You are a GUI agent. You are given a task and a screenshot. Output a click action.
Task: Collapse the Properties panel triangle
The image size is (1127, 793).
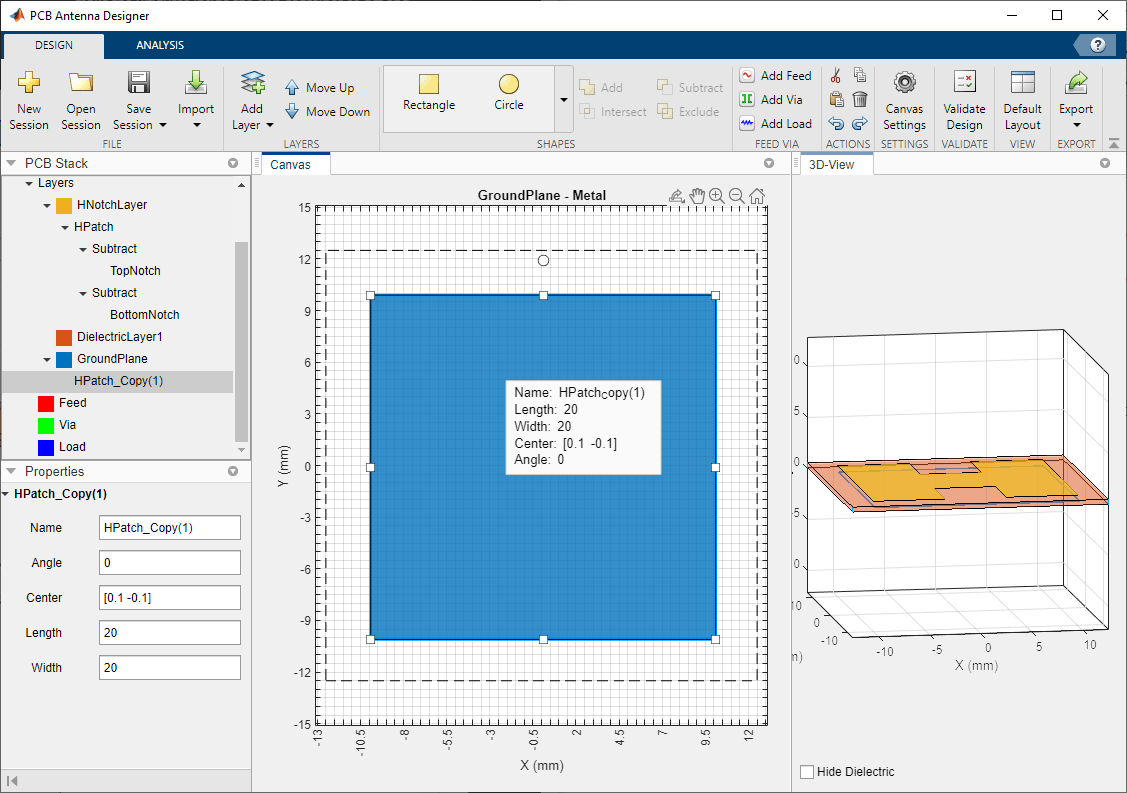11,471
